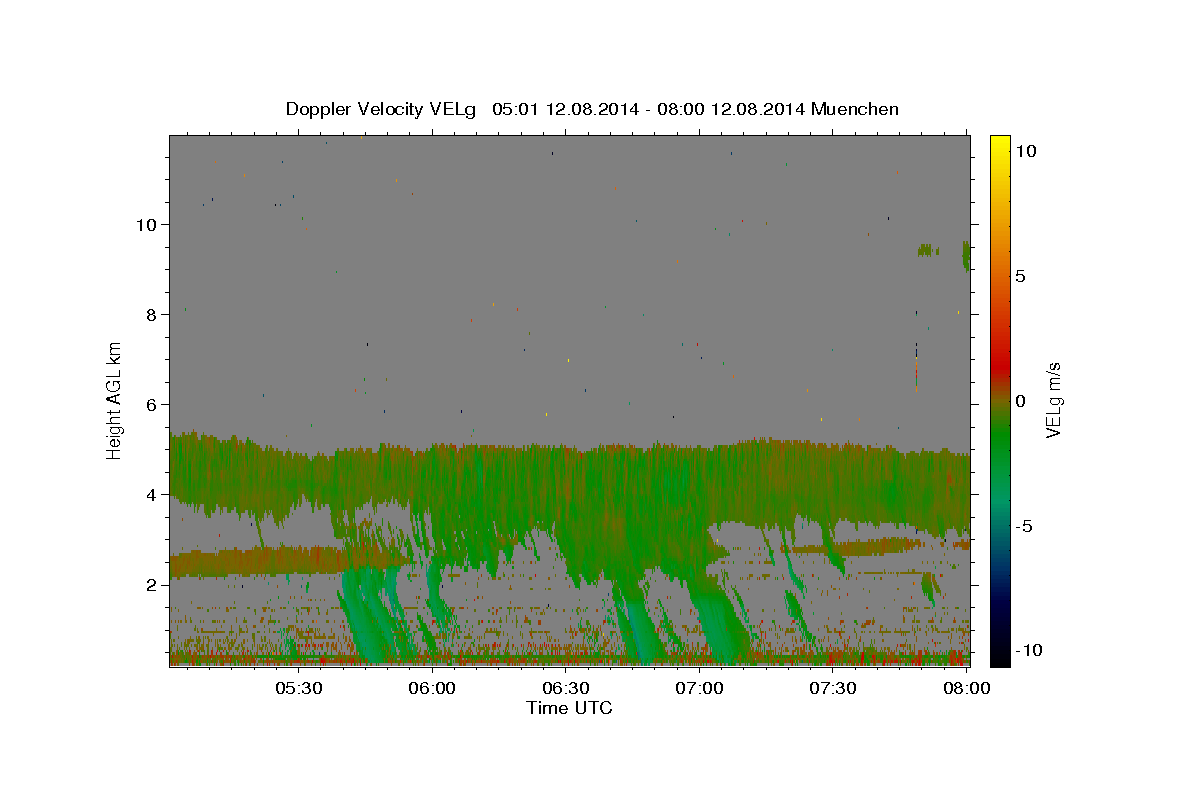
Task: Click the height tick label 4
Action: (150, 494)
